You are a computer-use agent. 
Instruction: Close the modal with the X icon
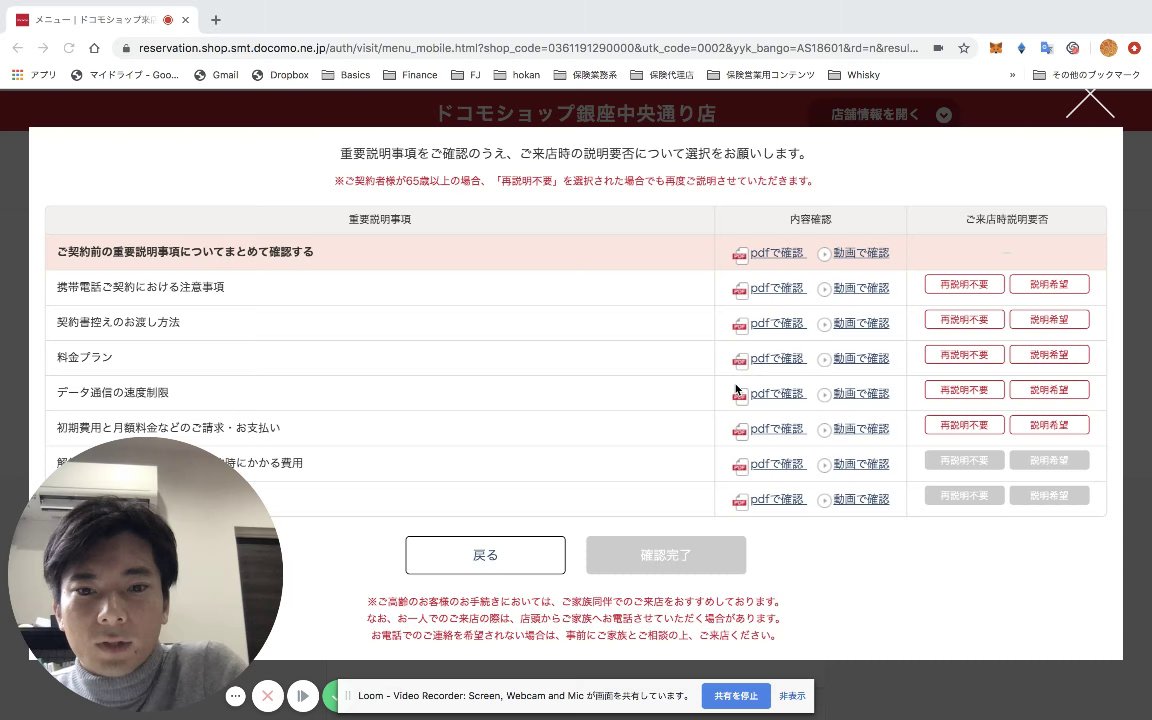[1090, 103]
